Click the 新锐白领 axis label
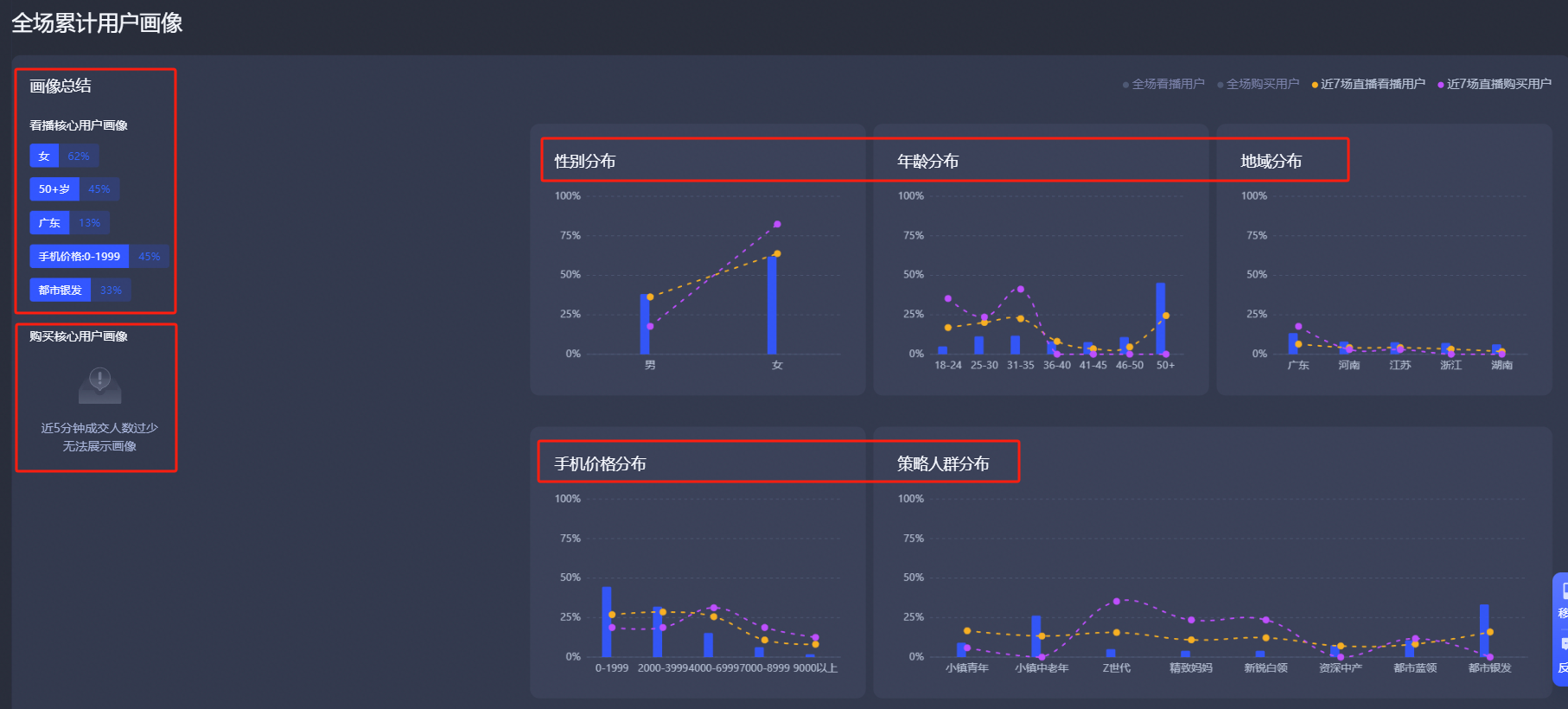 pos(1266,667)
